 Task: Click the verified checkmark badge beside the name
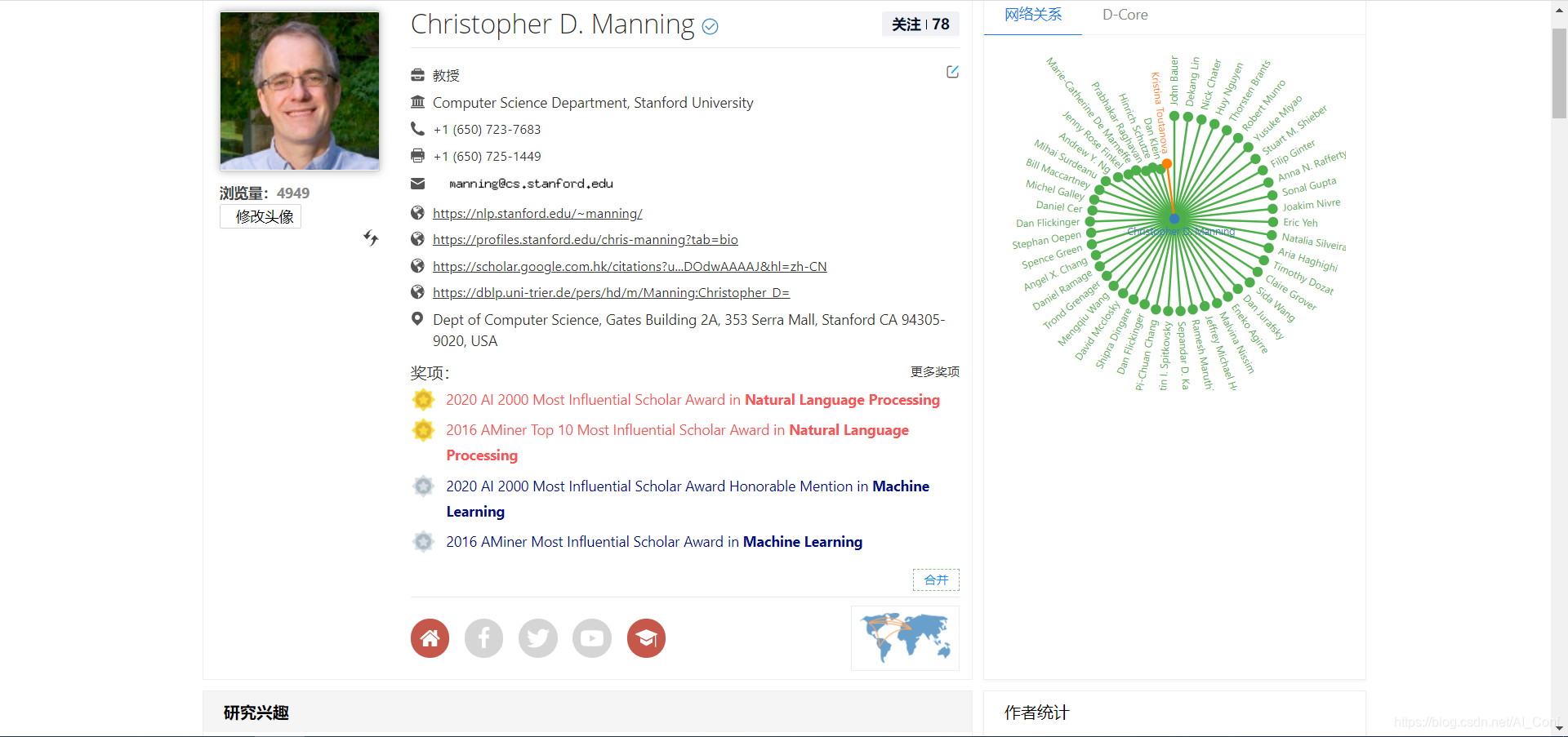tap(710, 27)
